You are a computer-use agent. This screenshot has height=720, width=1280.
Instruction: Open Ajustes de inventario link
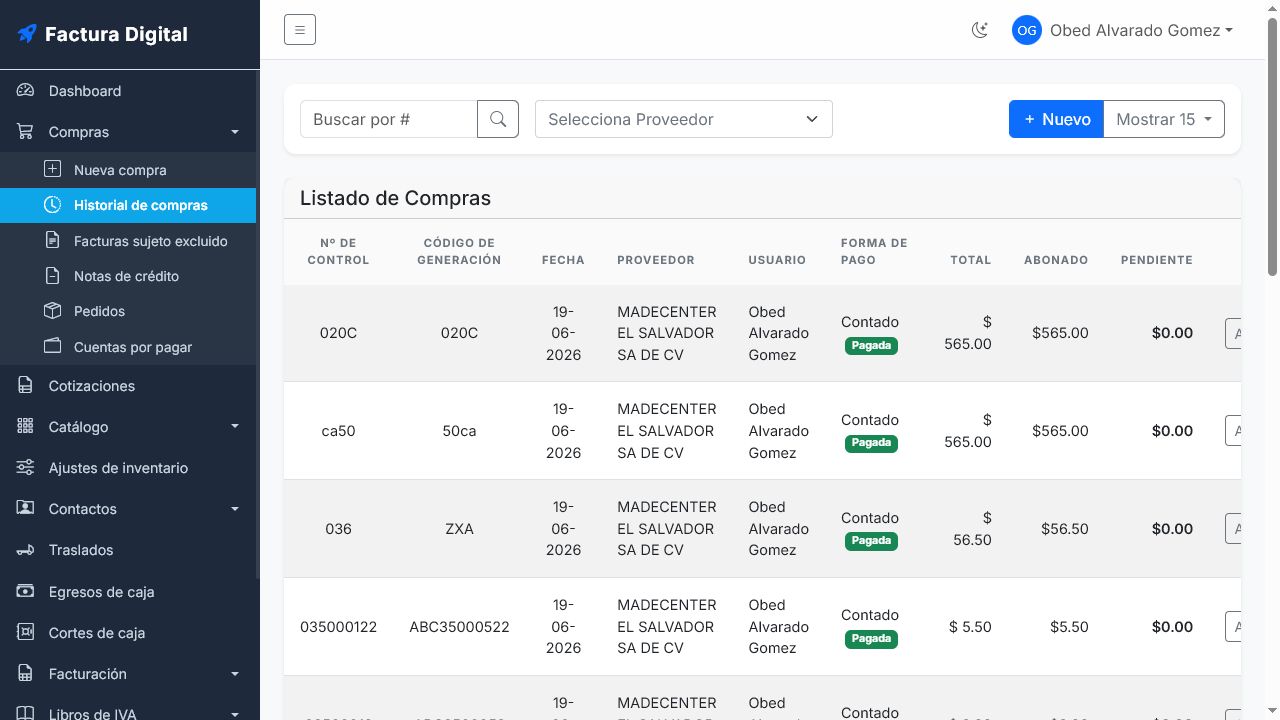click(x=128, y=468)
